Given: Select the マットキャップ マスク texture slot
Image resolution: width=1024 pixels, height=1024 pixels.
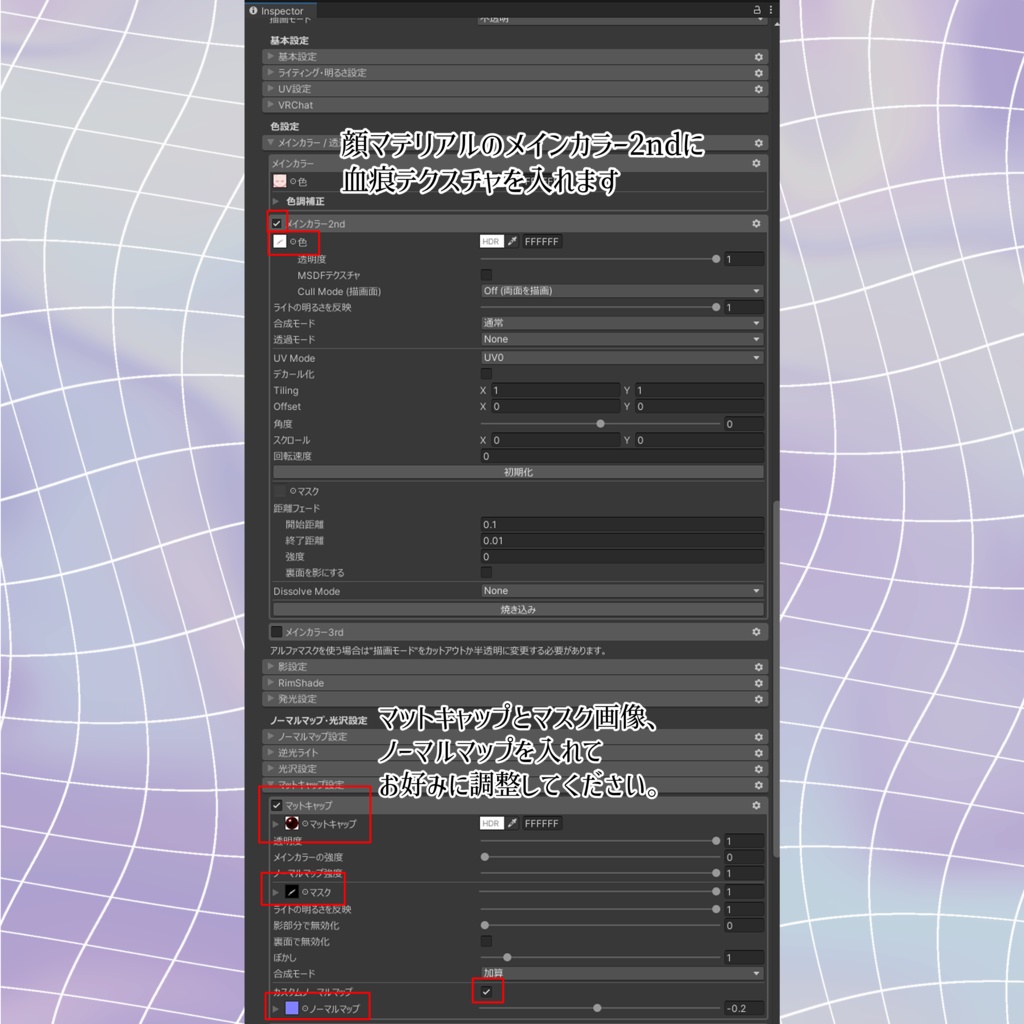Looking at the screenshot, I should 292,891.
